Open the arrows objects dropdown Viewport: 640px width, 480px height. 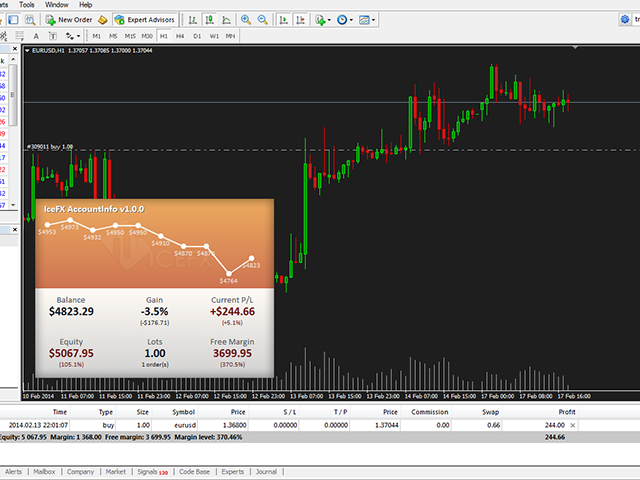click(73, 36)
